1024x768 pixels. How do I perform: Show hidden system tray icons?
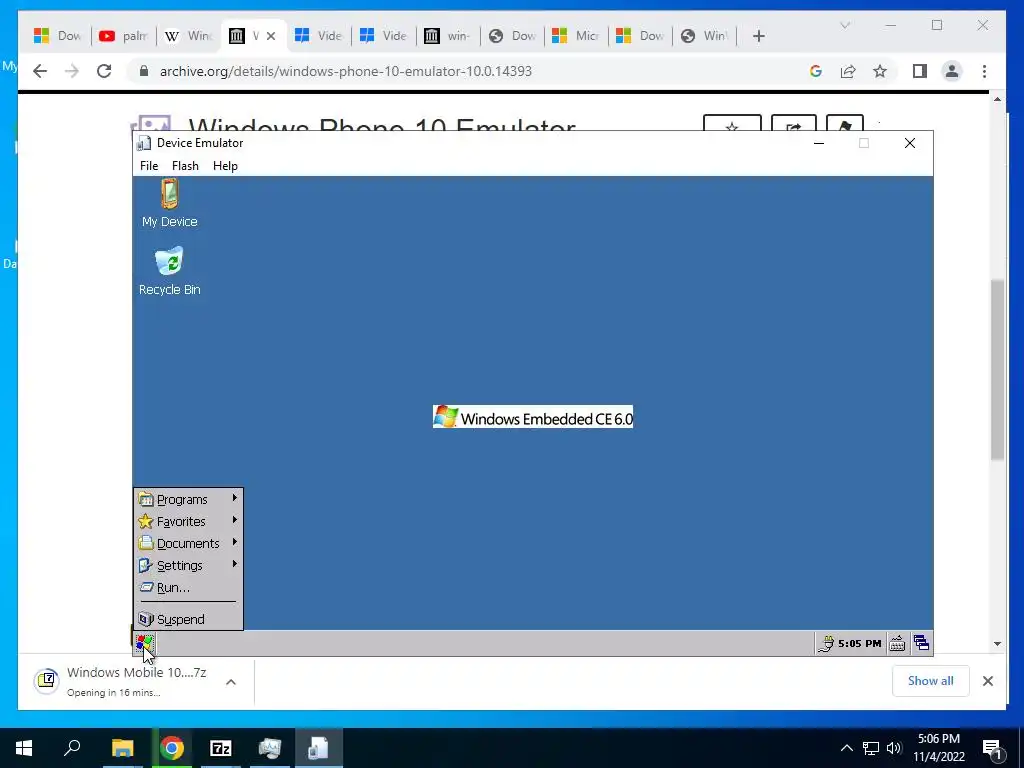click(846, 748)
